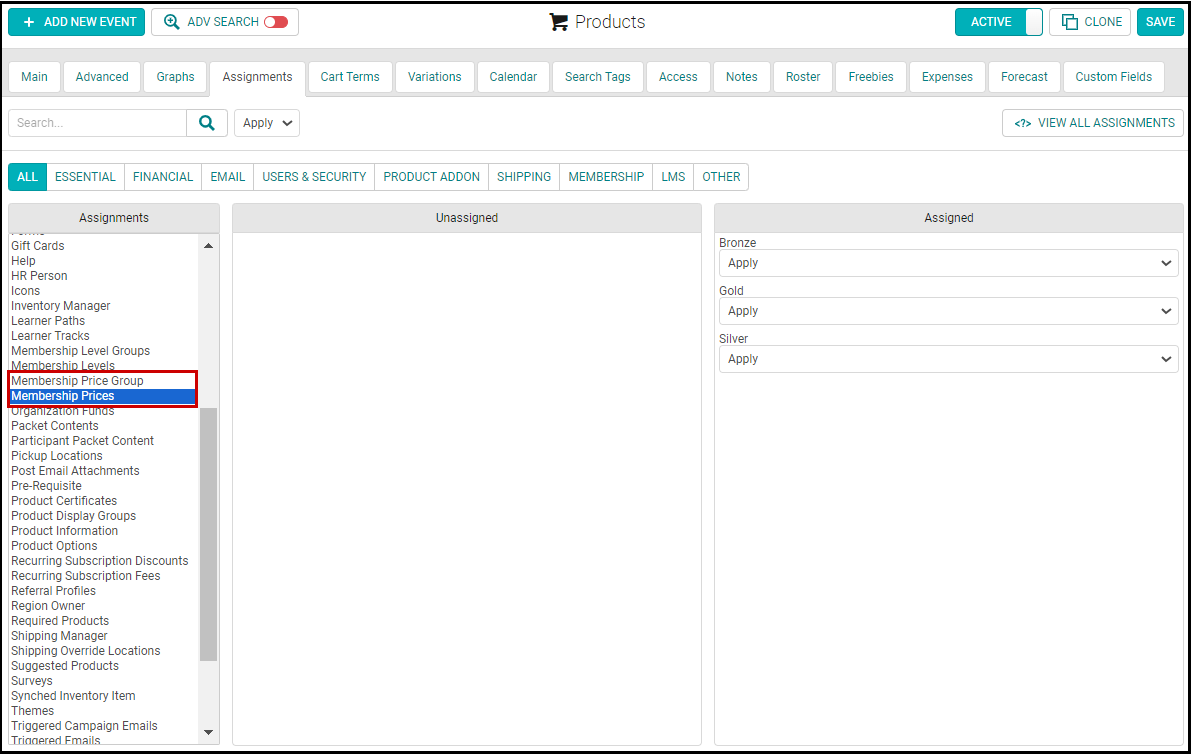Image resolution: width=1191 pixels, height=754 pixels.
Task: Expand the Gold Apply dropdown
Action: (x=948, y=311)
